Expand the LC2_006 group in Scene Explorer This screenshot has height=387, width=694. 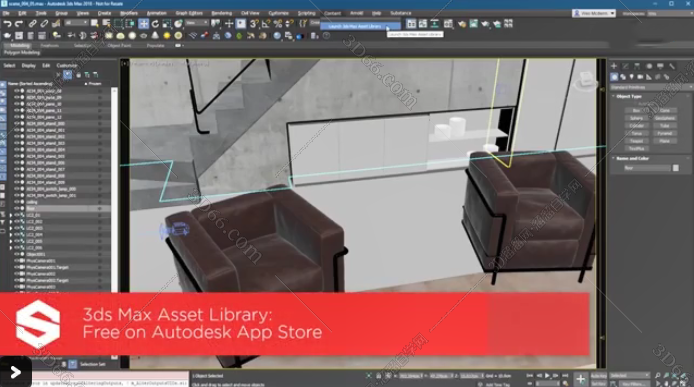[11, 248]
